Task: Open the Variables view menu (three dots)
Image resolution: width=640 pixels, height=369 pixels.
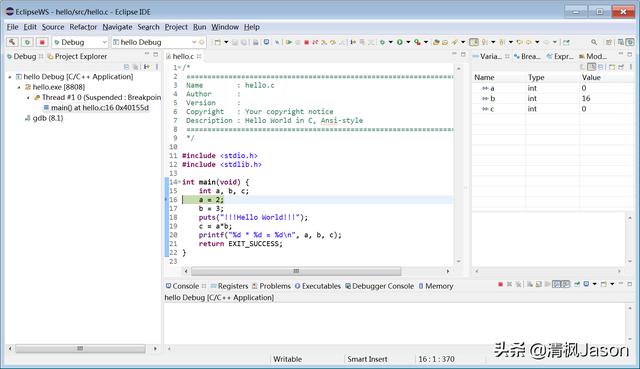Action: [631, 67]
